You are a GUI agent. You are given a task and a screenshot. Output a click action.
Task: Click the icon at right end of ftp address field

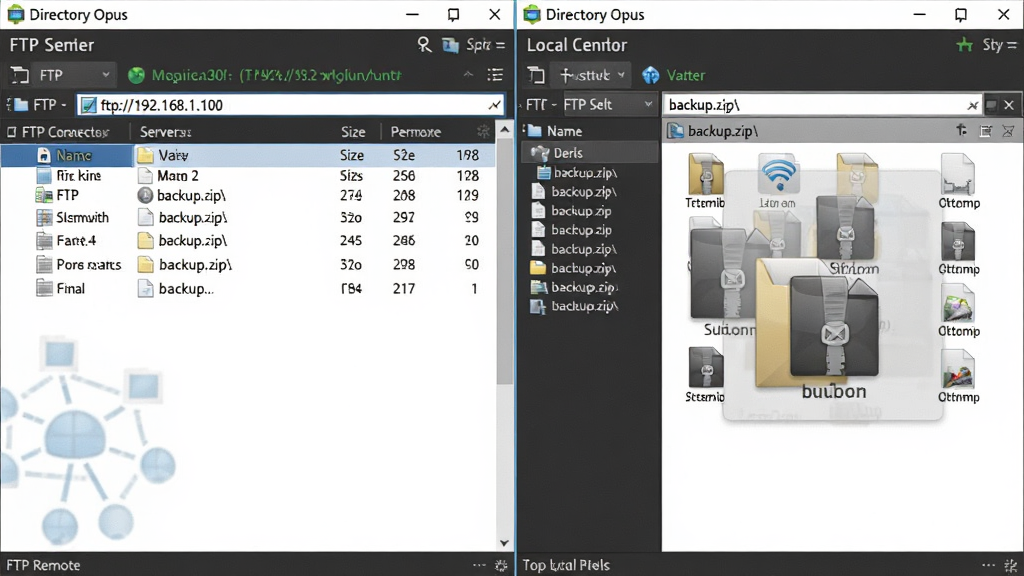click(x=494, y=105)
